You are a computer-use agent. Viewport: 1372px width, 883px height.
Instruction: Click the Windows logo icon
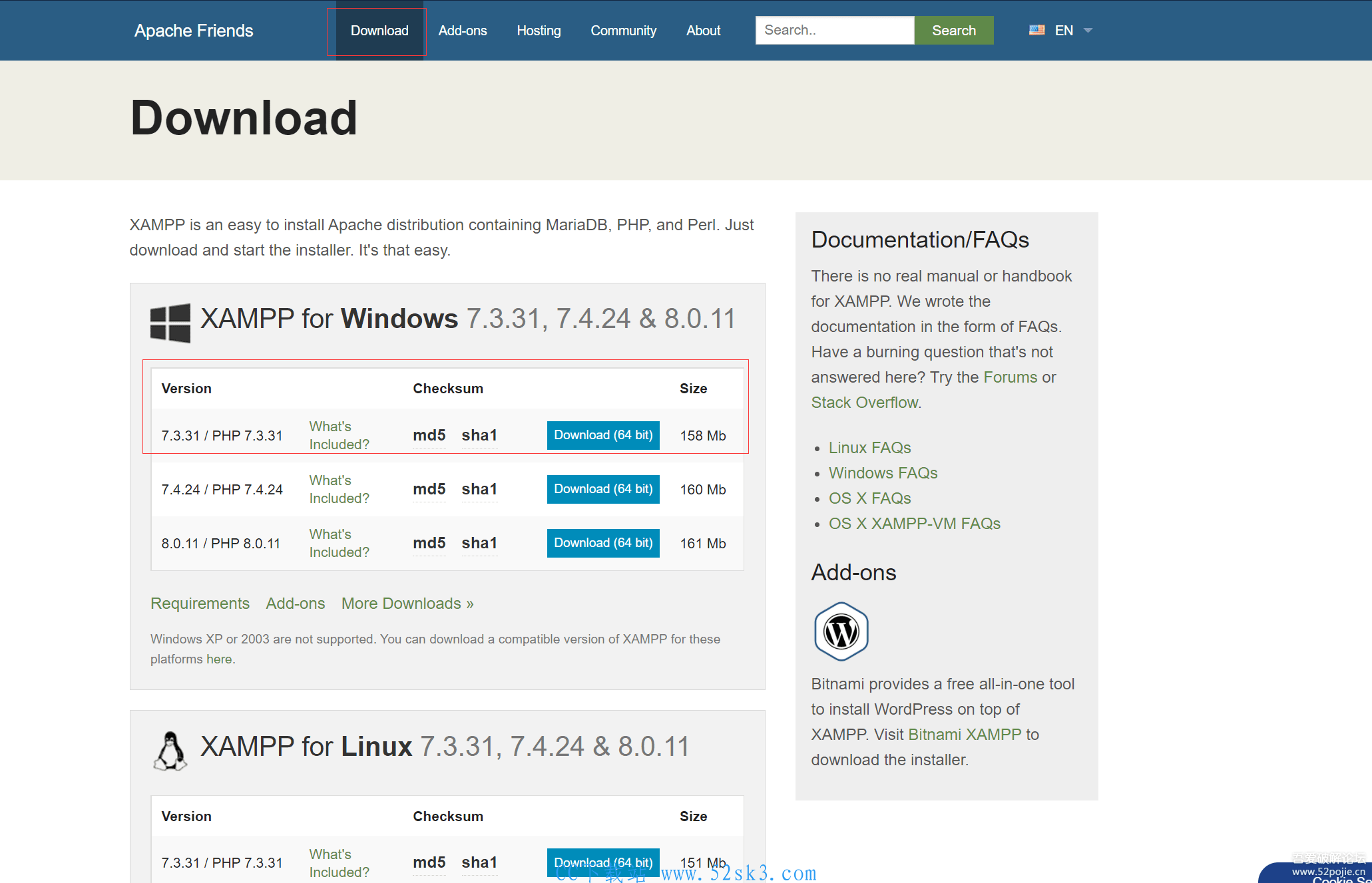[x=170, y=323]
